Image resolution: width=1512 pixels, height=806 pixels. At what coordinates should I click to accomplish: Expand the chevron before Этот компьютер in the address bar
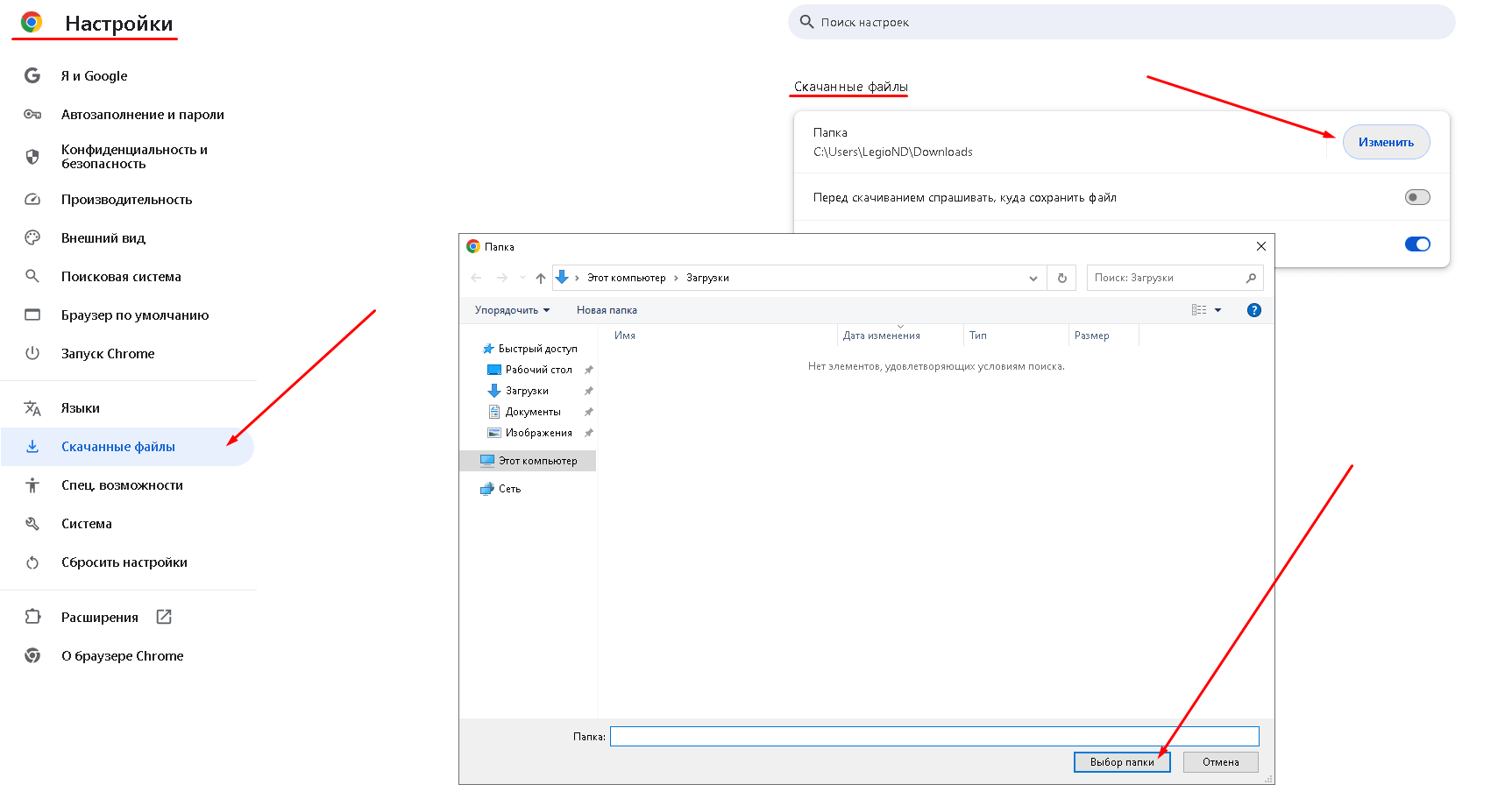pos(577,278)
